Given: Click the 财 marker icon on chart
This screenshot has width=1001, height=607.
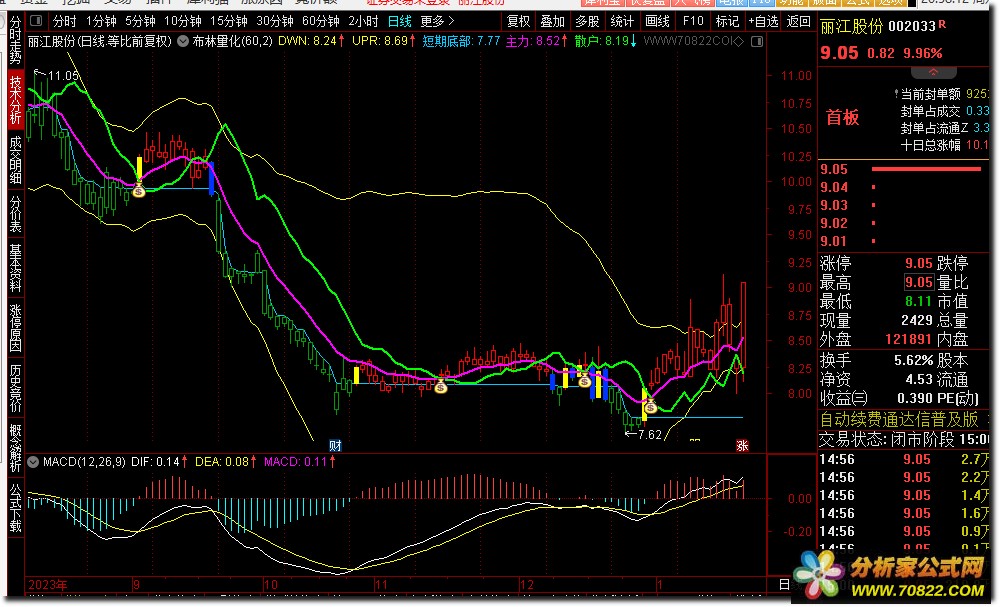Looking at the screenshot, I should point(336,445).
